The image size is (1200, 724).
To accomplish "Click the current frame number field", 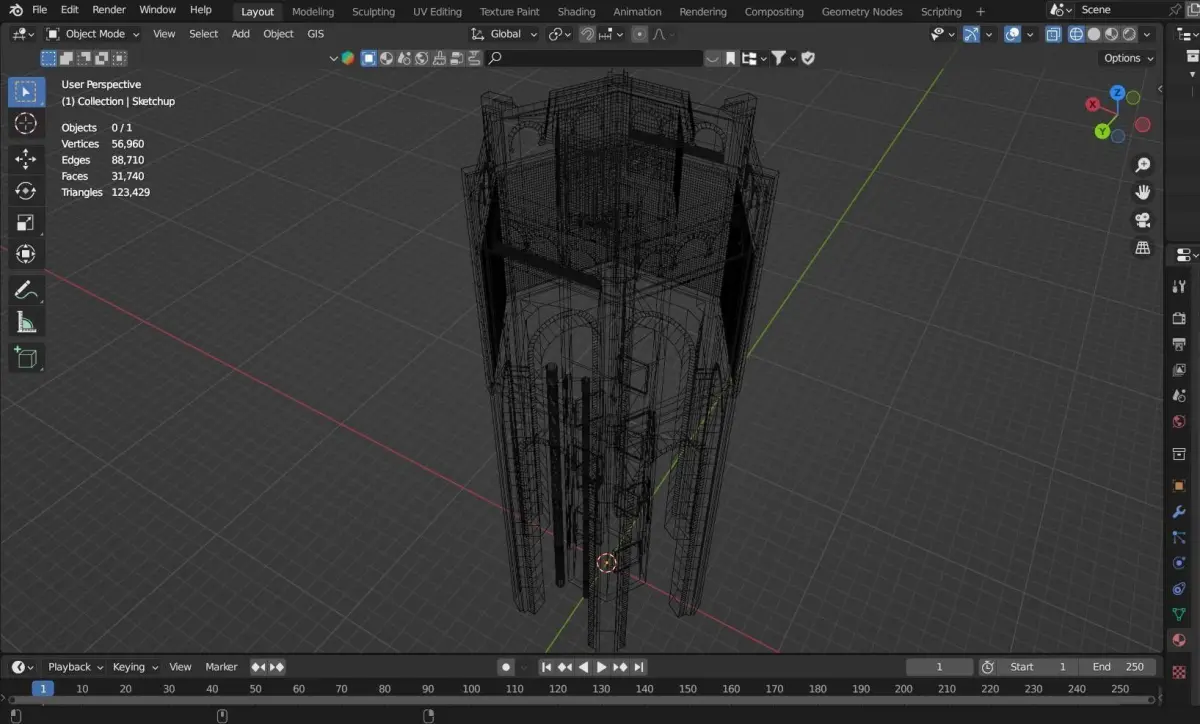I will pos(939,667).
